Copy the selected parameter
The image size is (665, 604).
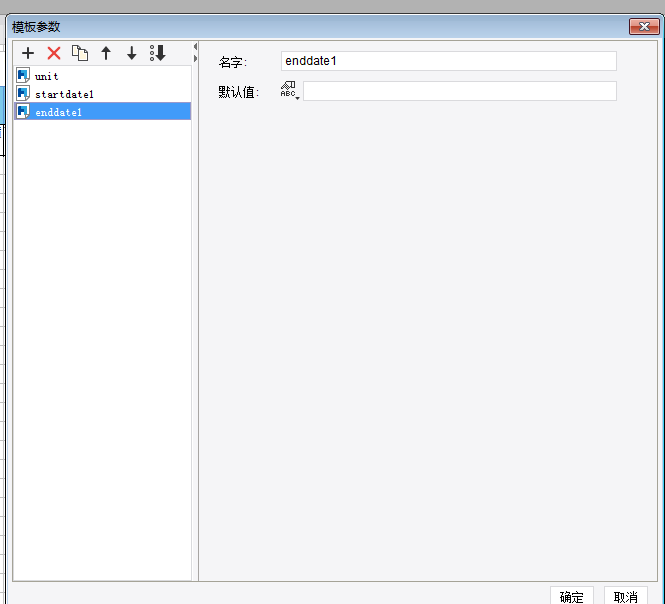(80, 53)
